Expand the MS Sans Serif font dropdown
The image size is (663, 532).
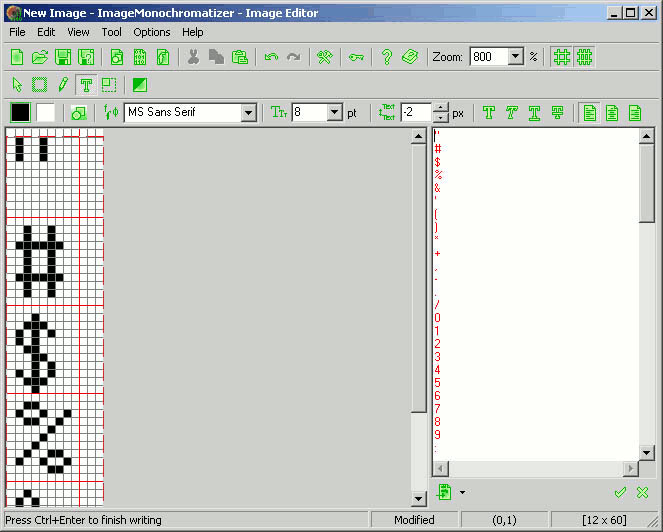pyautogui.click(x=248, y=113)
